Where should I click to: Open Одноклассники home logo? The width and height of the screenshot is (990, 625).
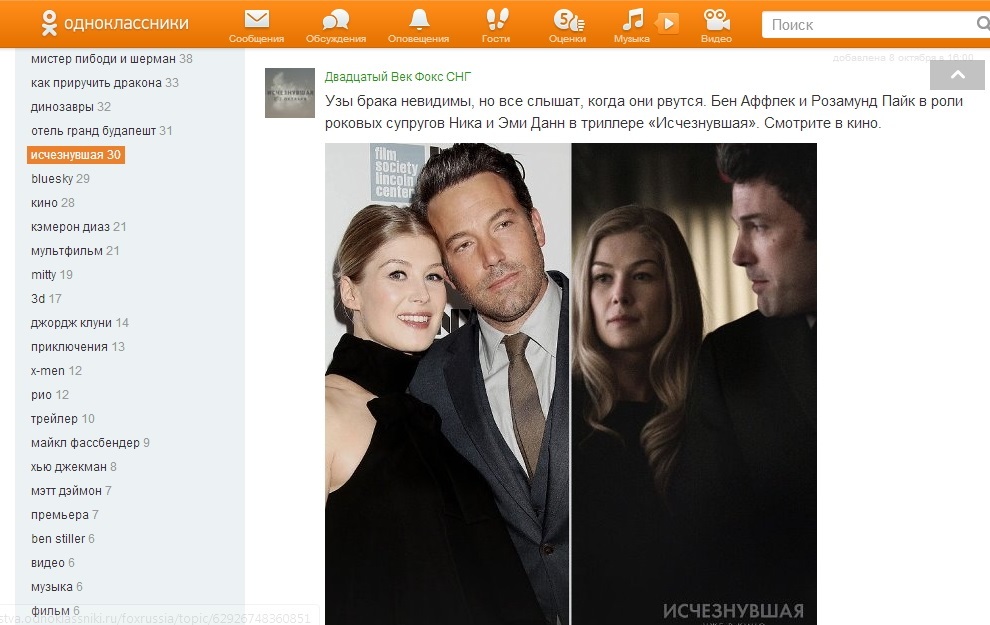(115, 23)
